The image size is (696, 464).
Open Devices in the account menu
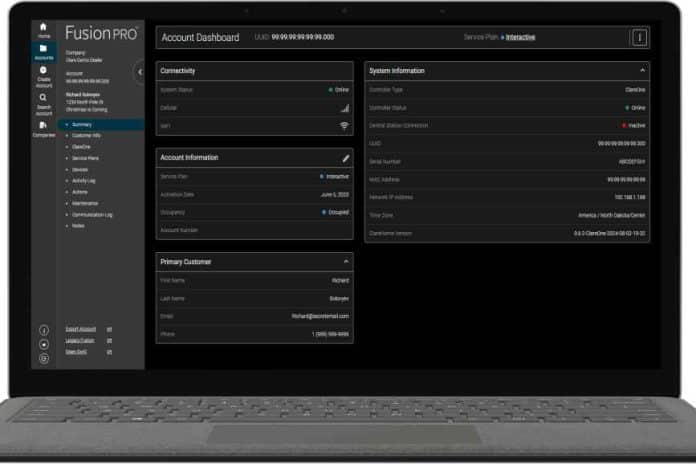tap(80, 170)
